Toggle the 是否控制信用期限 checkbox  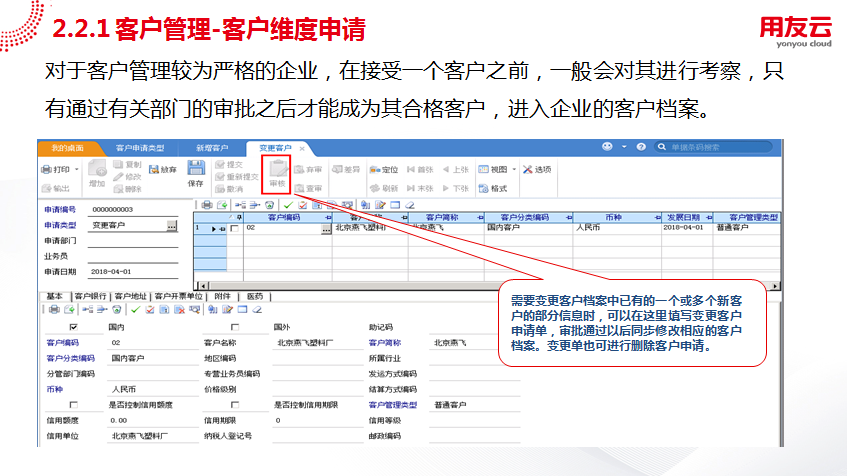234,405
